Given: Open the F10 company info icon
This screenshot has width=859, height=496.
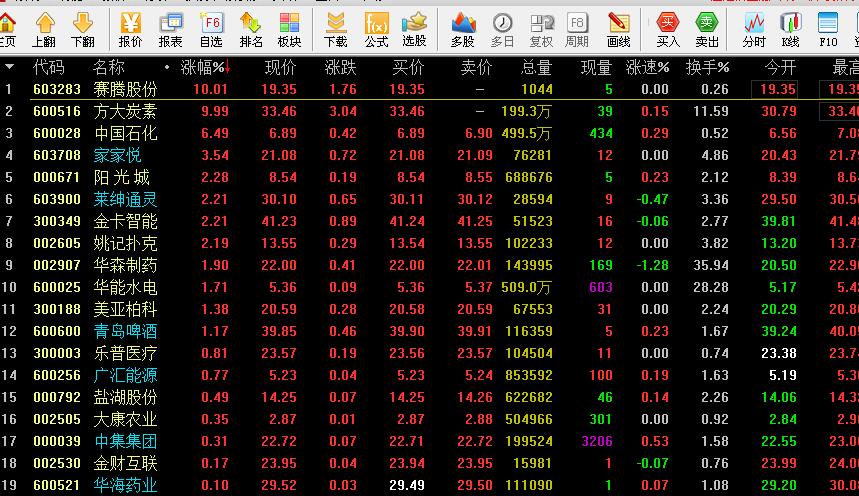Looking at the screenshot, I should point(828,29).
